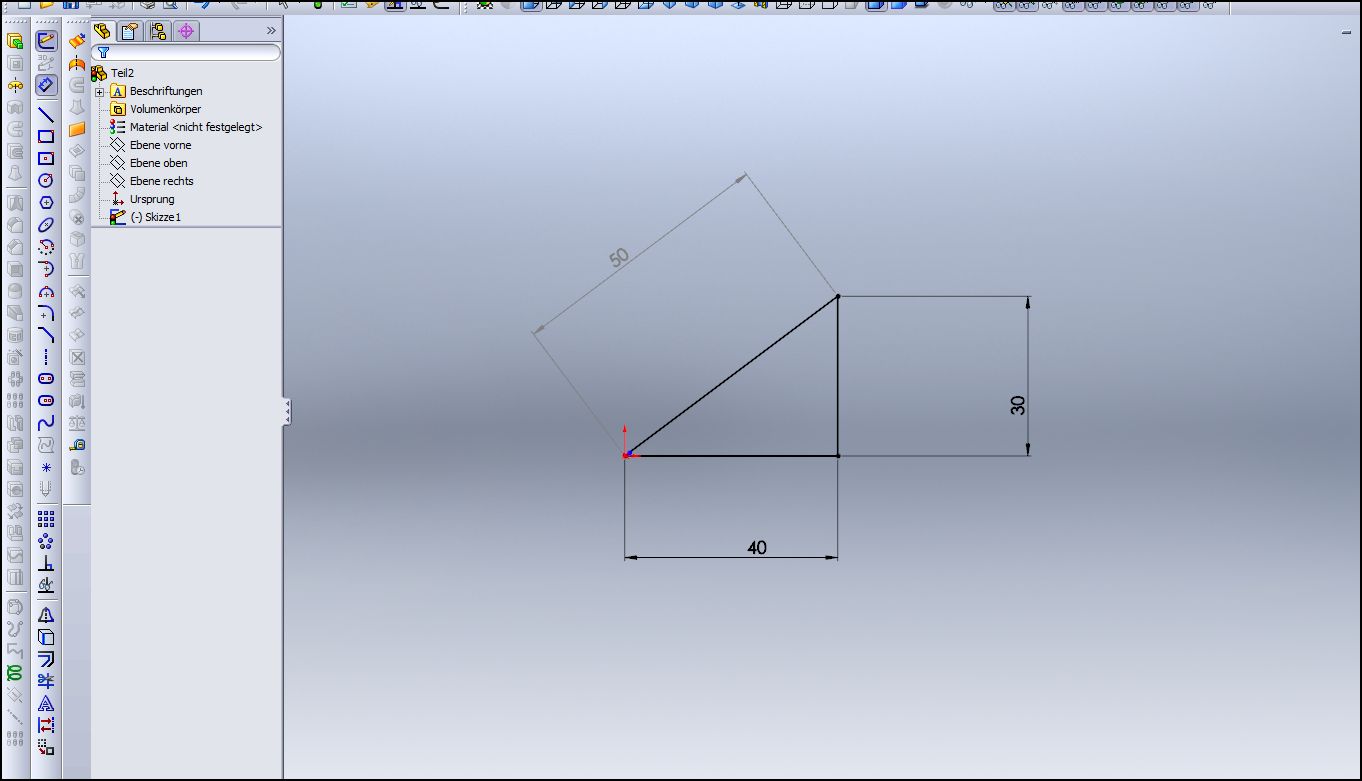
Task: Switch to the ConfigurationManager tab
Action: (x=158, y=31)
